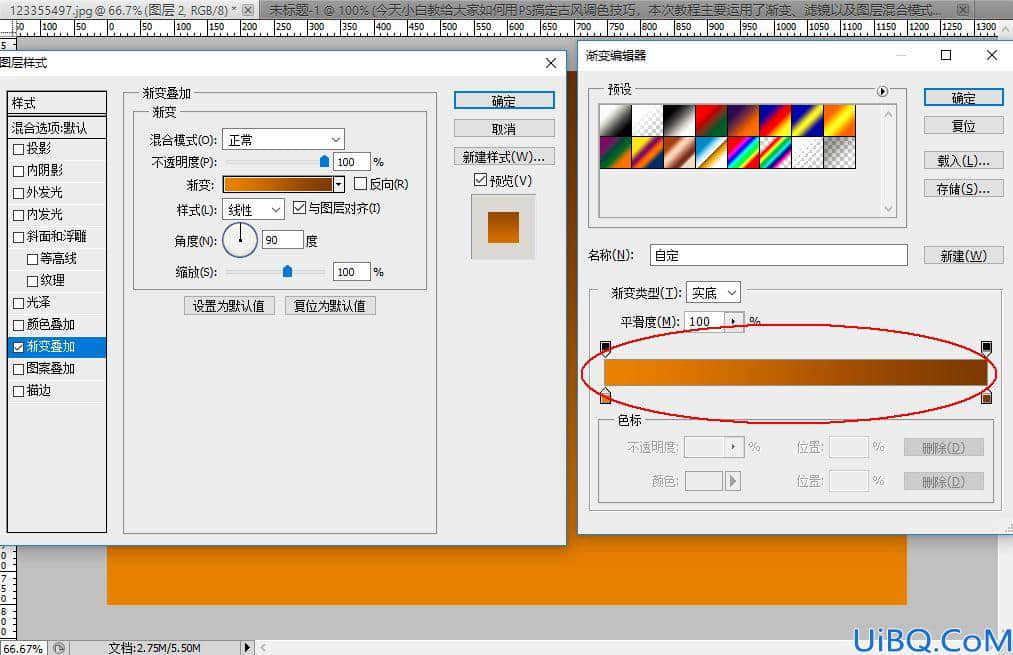Screen dimensions: 1013x655
Task: Select the orange left color stop
Action: pos(605,396)
